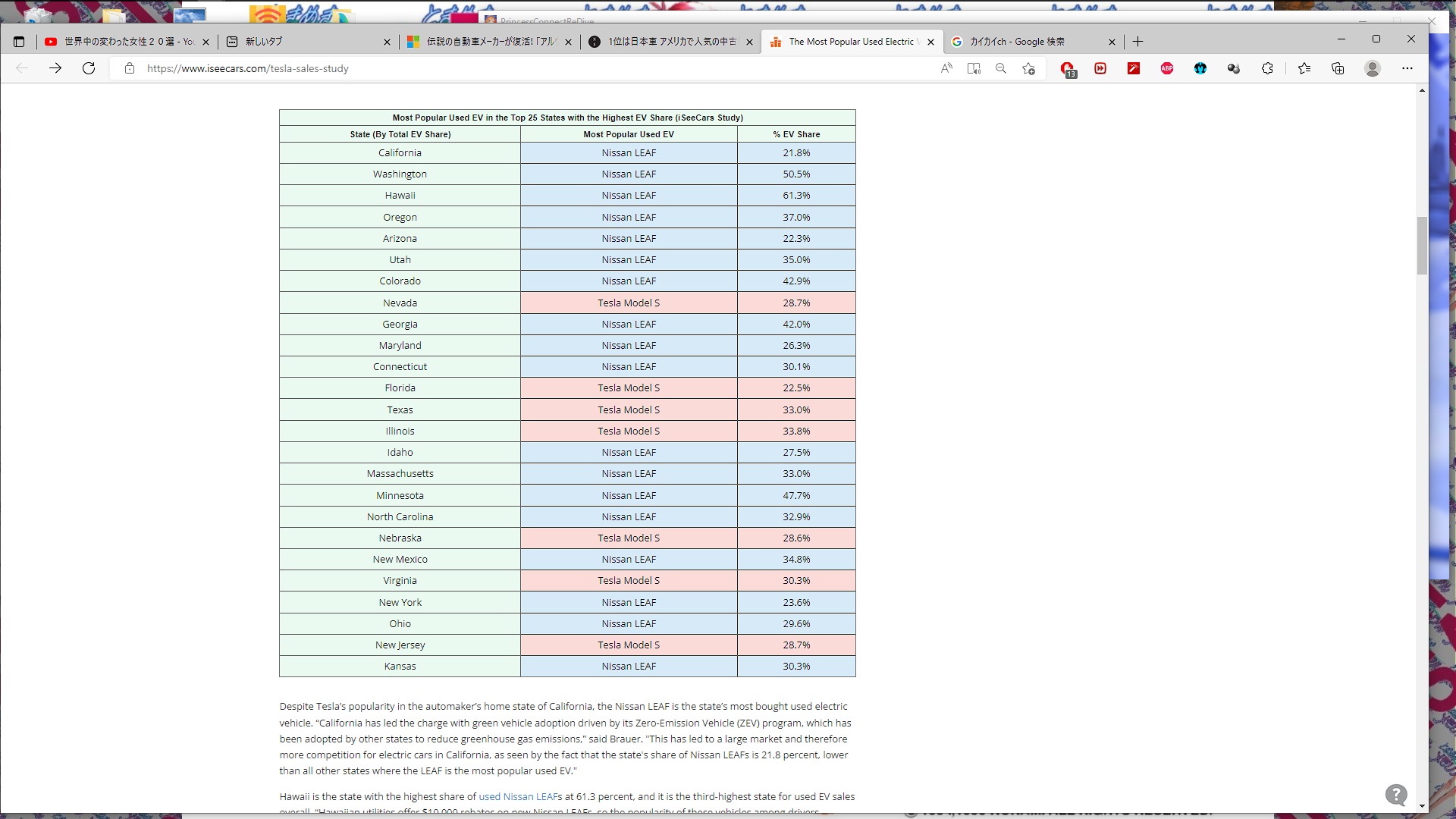This screenshot has width=1456, height=819.
Task: Add this page to favorites
Action: click(x=1028, y=68)
